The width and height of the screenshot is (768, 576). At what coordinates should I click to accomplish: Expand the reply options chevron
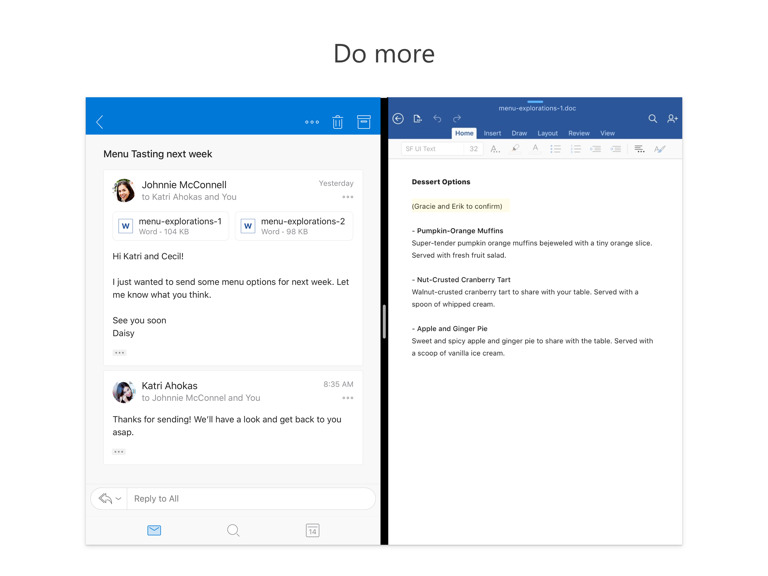pyautogui.click(x=118, y=498)
